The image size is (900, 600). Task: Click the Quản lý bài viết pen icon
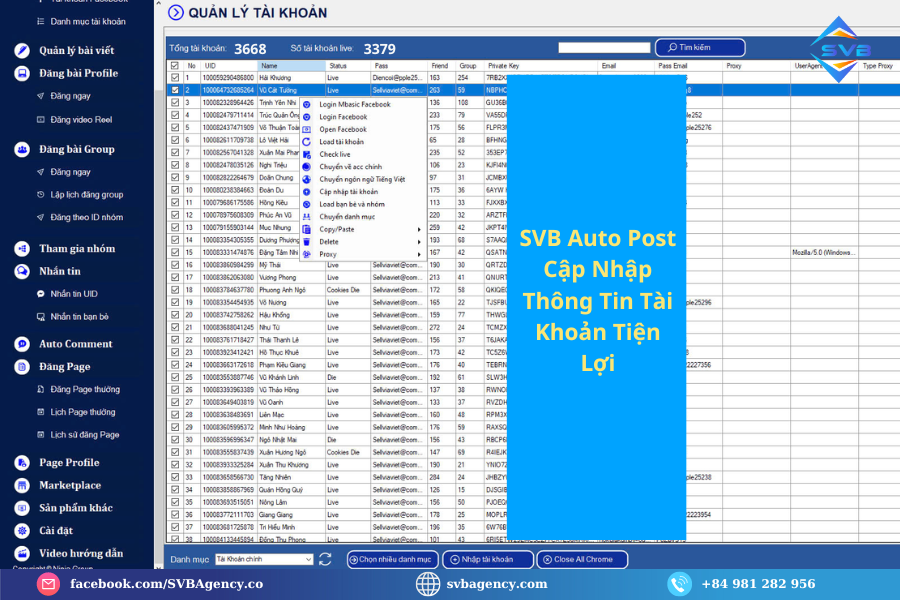pyautogui.click(x=22, y=51)
